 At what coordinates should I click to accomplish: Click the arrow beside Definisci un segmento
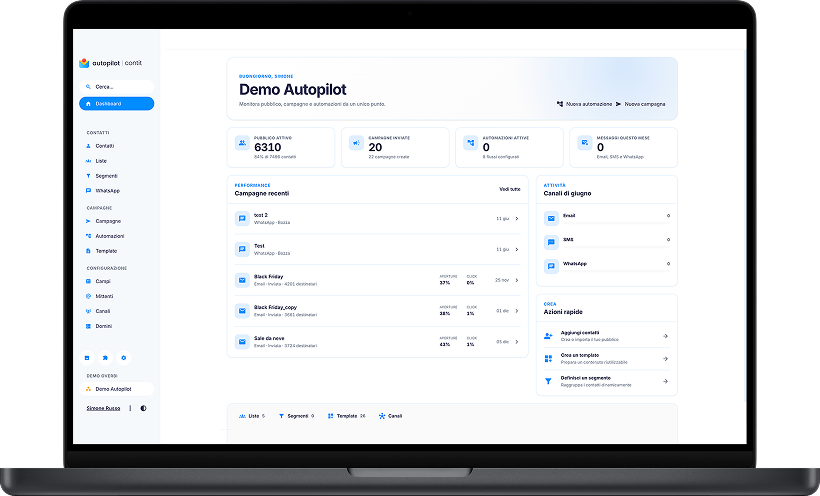tap(665, 381)
